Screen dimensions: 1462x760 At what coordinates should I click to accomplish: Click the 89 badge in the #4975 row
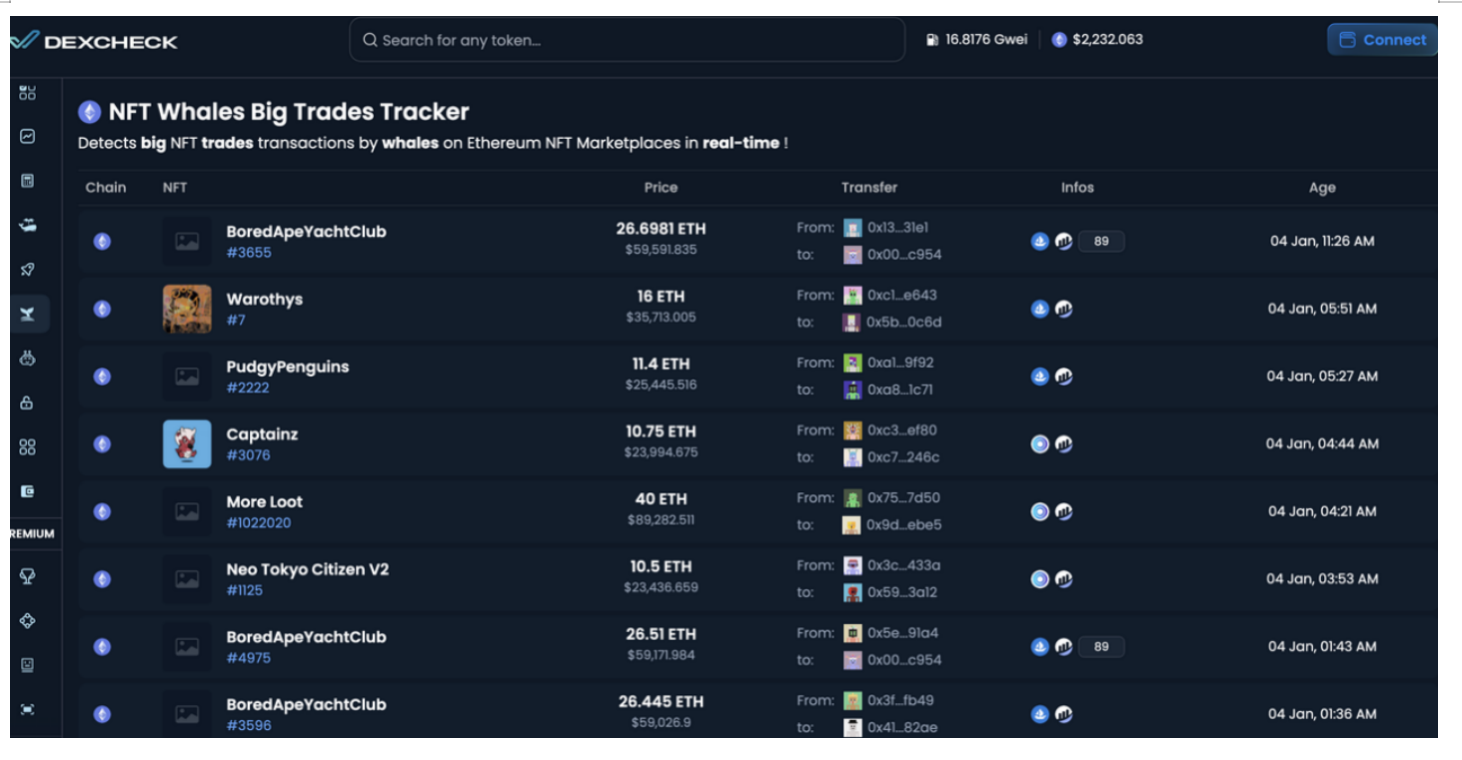click(x=1101, y=646)
